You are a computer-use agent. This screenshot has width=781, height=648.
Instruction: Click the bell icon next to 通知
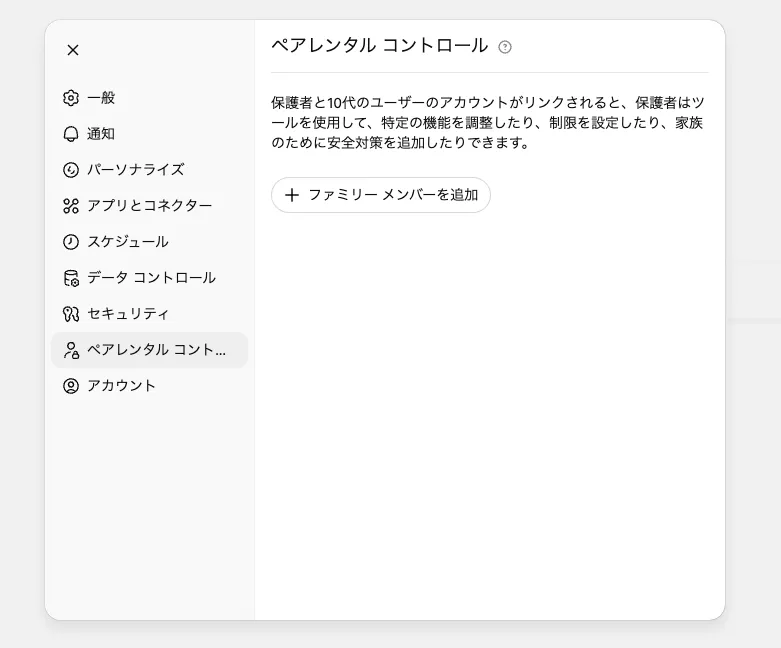click(x=71, y=134)
